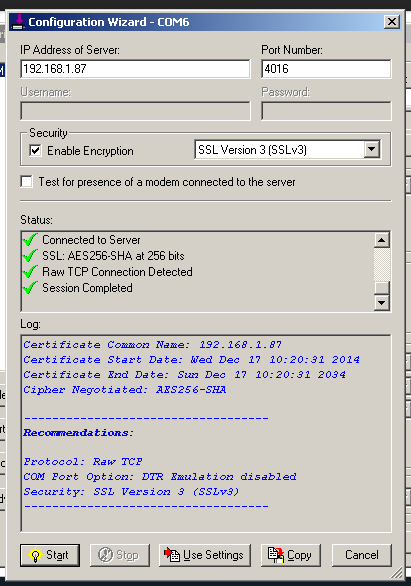
Task: Copy the log with Copy button
Action: [x=291, y=555]
